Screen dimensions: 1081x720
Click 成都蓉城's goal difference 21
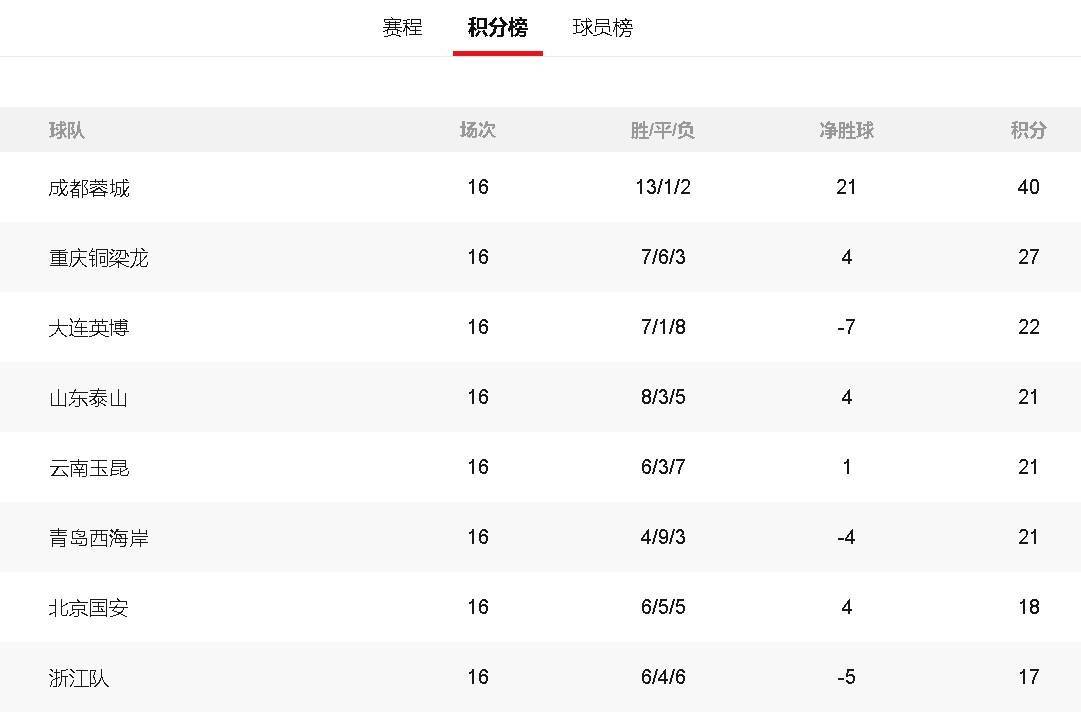846,187
